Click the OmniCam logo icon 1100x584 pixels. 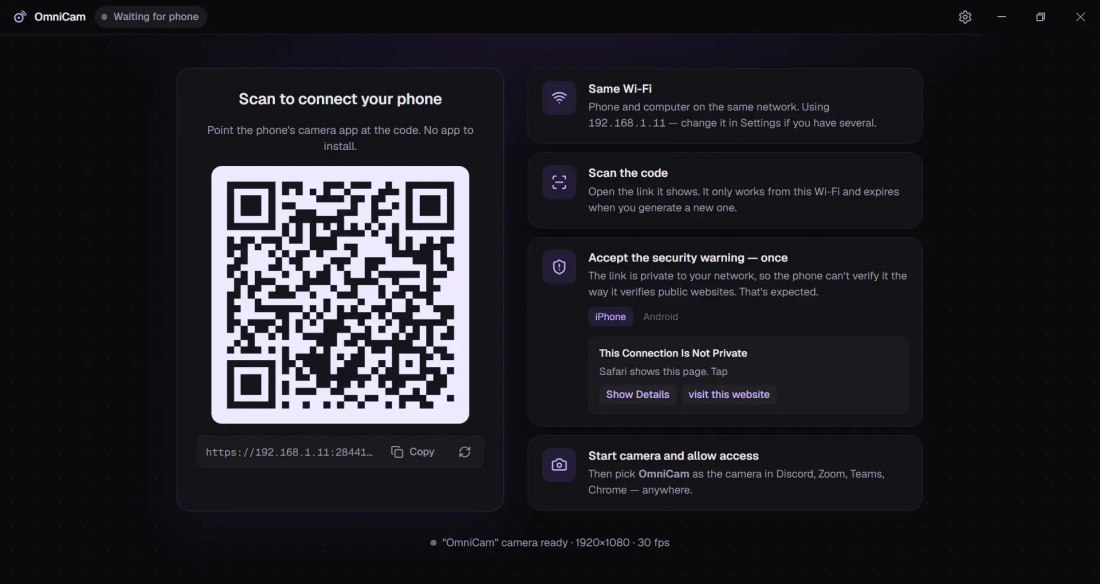pos(20,17)
